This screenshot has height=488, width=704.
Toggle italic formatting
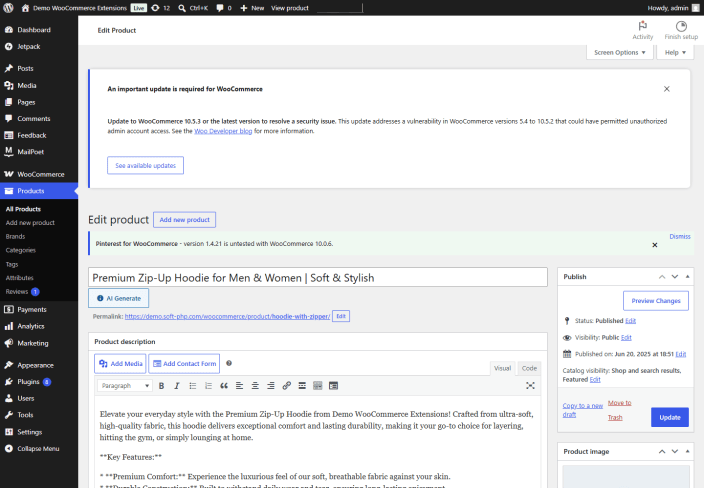click(177, 386)
